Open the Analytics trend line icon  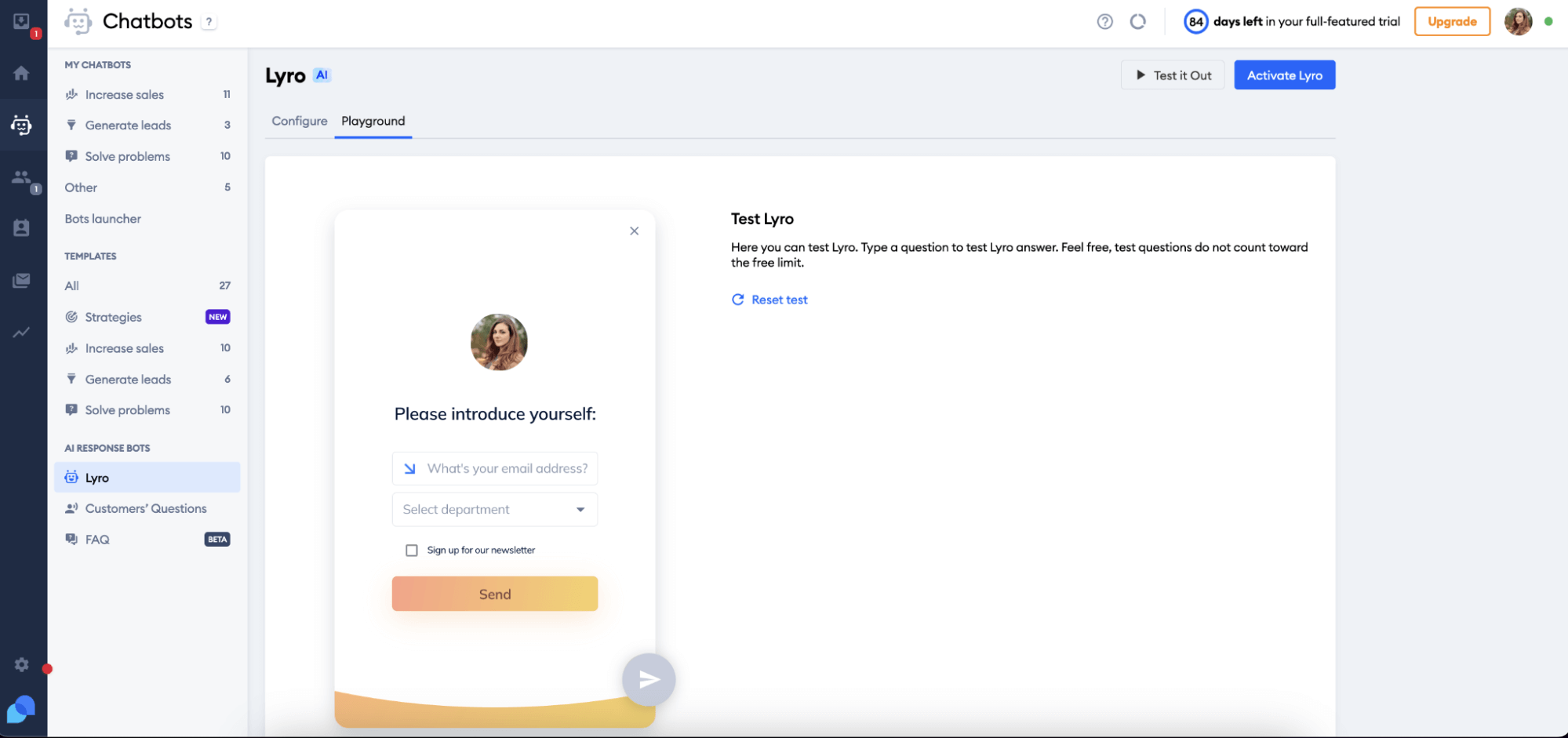coord(21,333)
